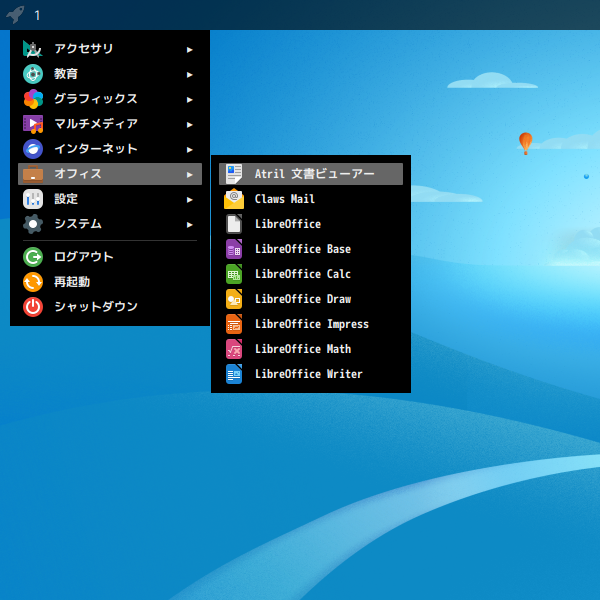Click the LibreOffice Draw yellow icon
Image resolution: width=600 pixels, height=600 pixels.
click(x=234, y=299)
